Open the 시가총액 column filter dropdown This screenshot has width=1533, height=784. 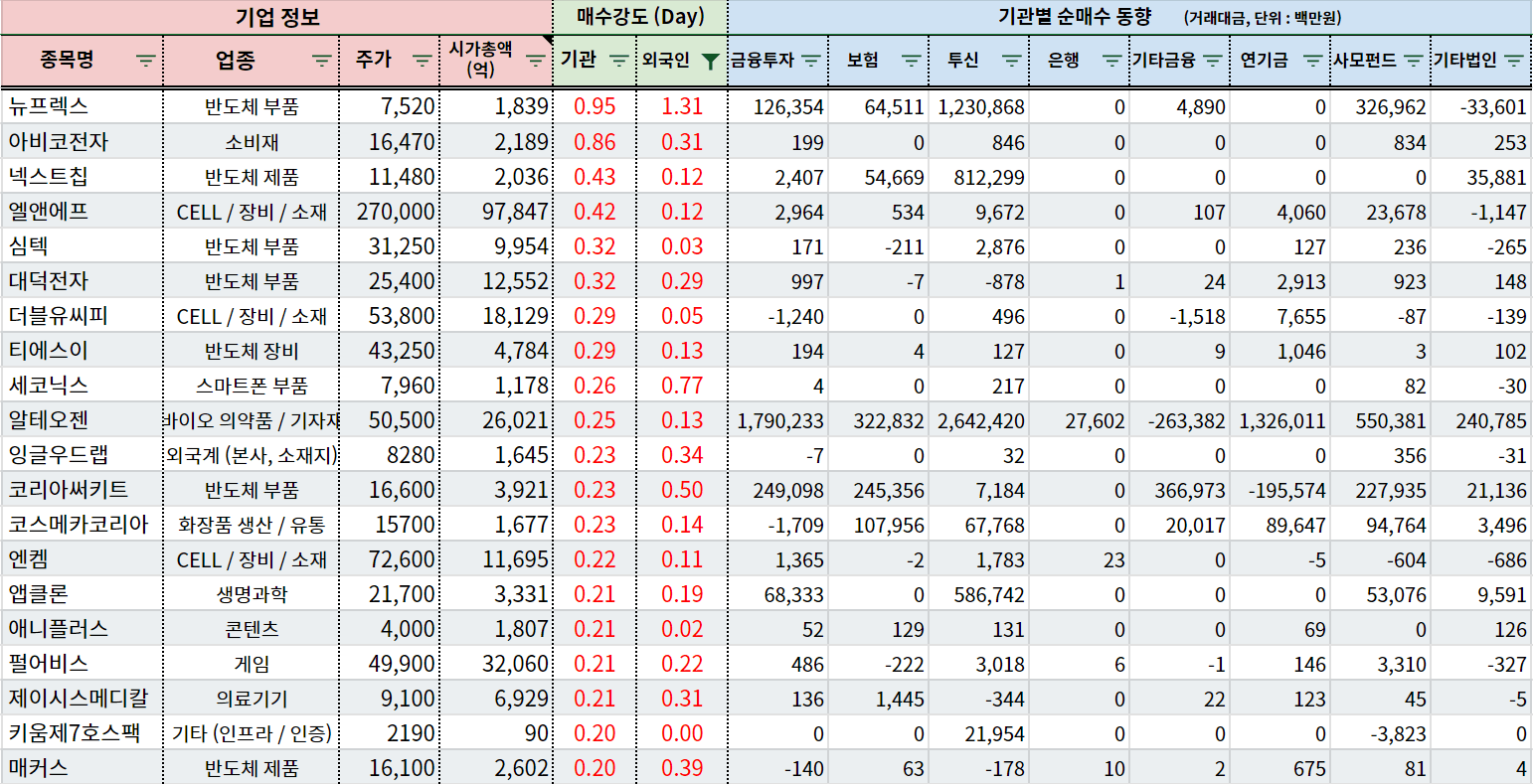[536, 61]
